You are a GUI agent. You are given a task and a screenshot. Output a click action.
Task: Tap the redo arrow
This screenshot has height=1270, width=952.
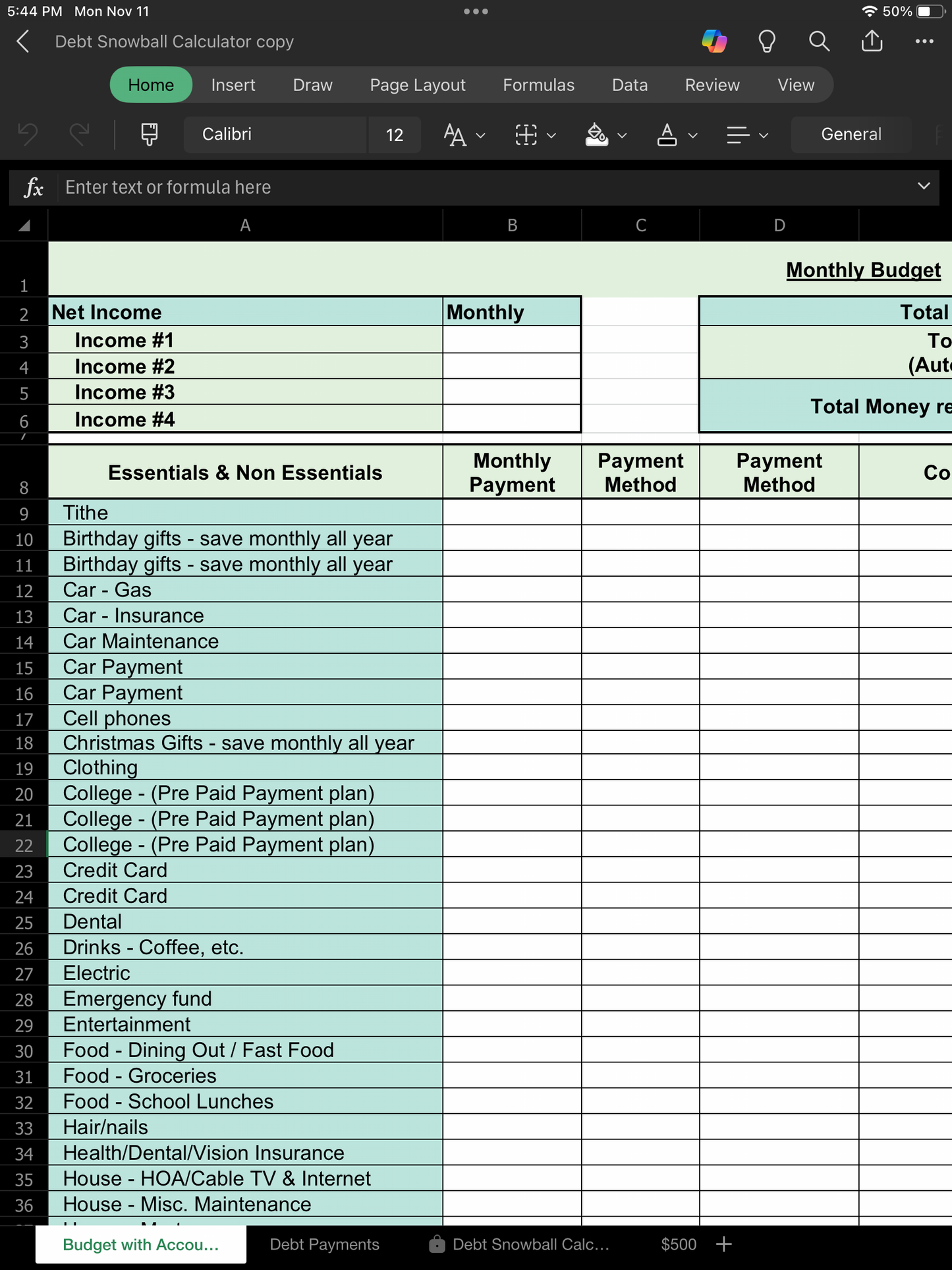click(x=79, y=134)
